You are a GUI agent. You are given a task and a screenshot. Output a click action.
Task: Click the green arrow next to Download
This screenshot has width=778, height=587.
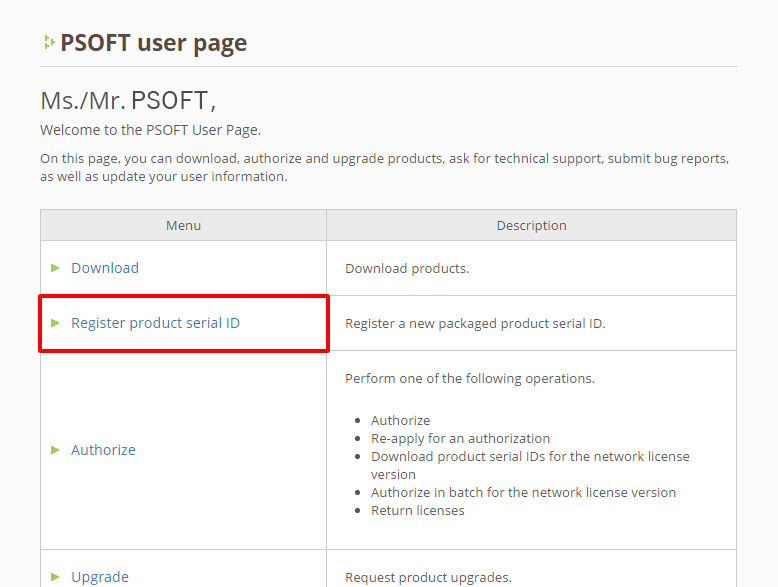click(56, 268)
